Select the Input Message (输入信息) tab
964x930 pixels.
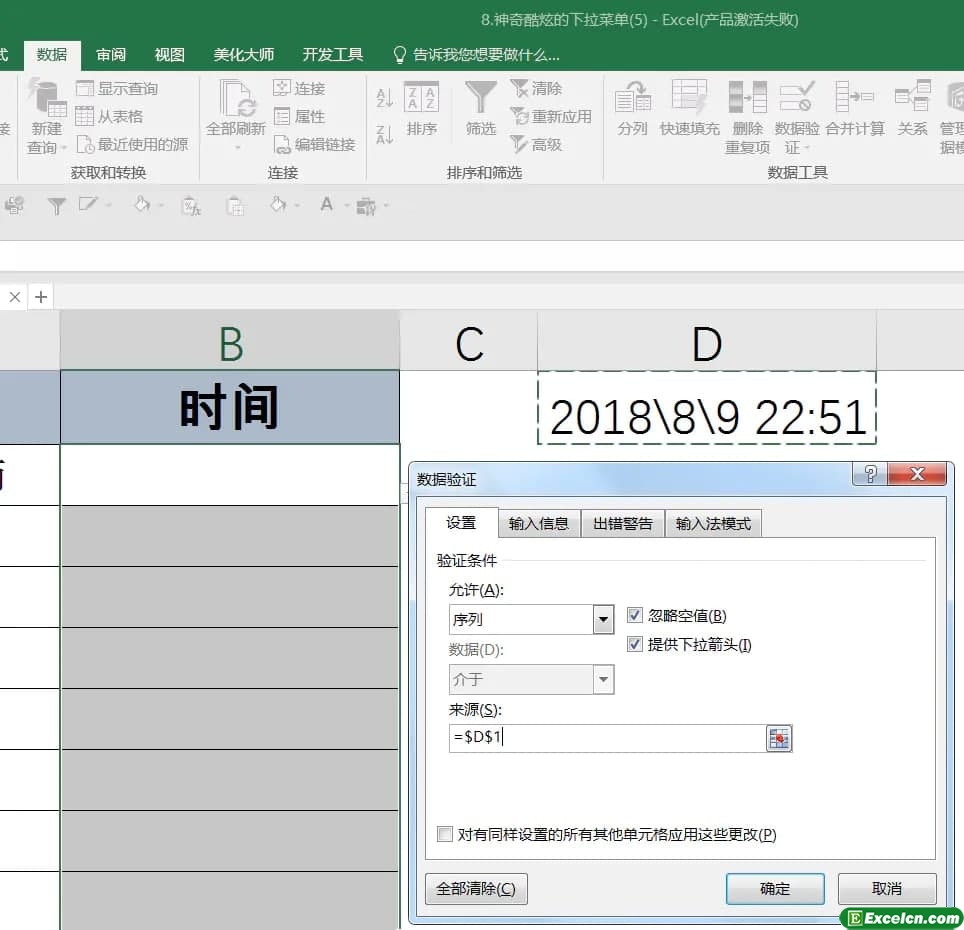[x=539, y=524]
